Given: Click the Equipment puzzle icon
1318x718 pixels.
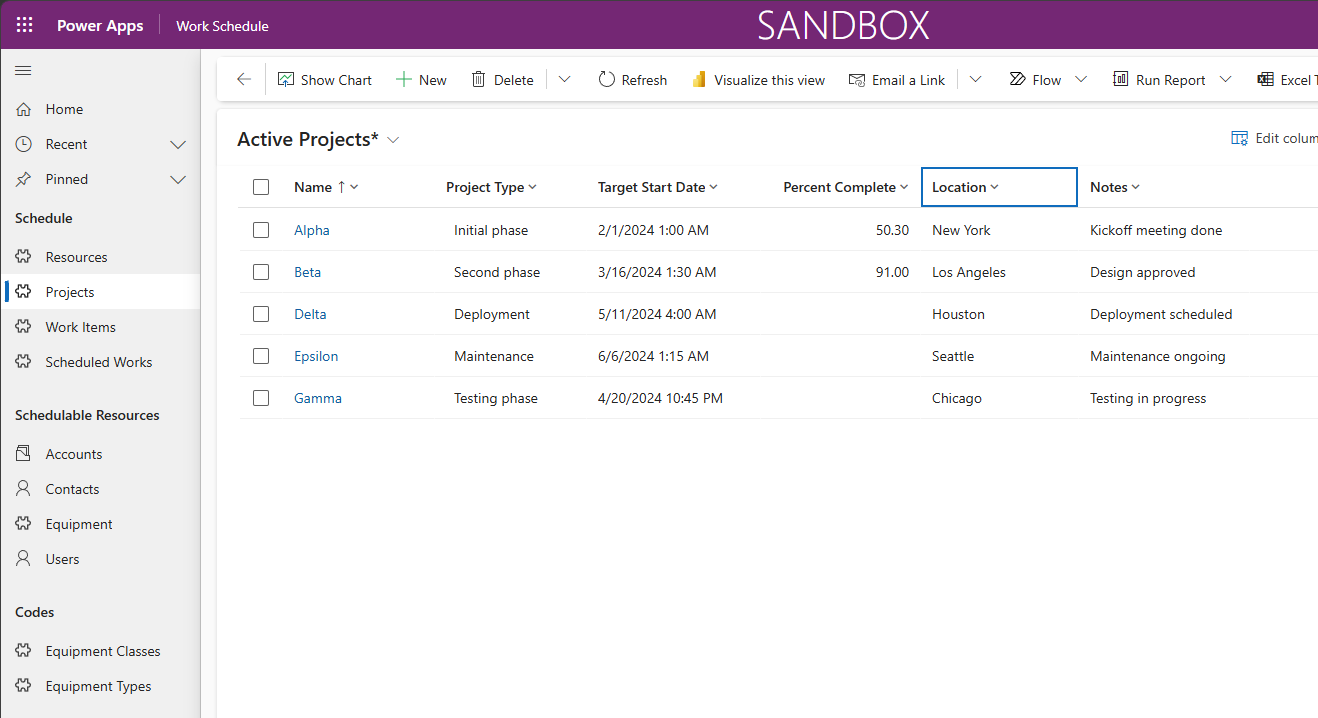Looking at the screenshot, I should (x=24, y=524).
